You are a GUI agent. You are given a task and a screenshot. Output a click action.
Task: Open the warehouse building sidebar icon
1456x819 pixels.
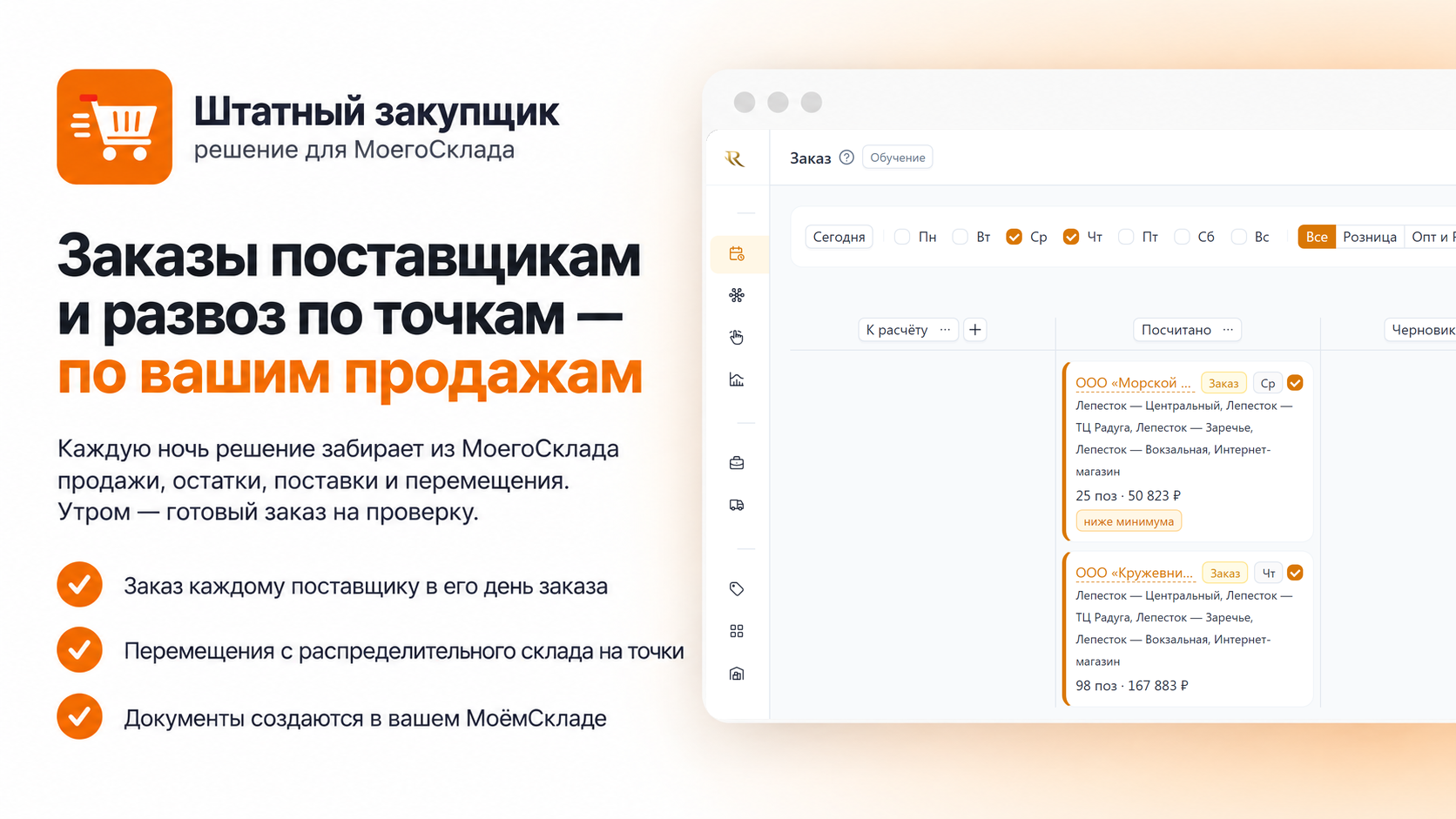pos(737,674)
